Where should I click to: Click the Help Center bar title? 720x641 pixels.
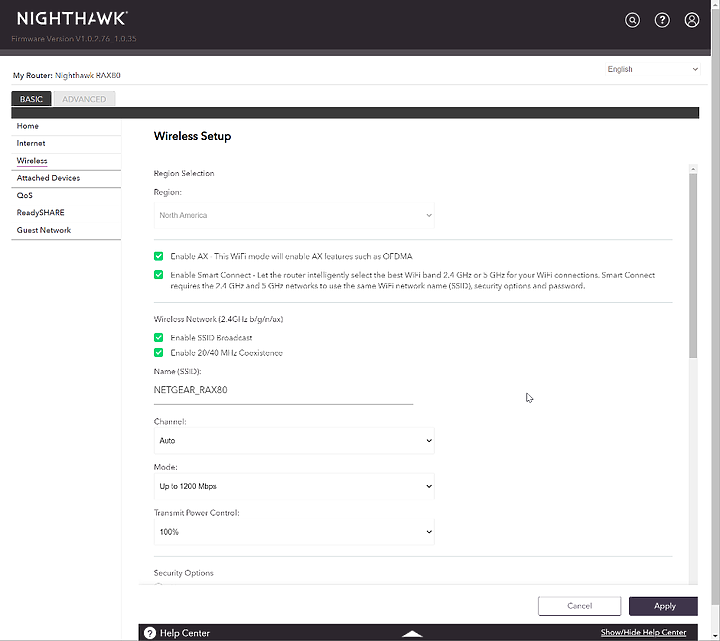[x=185, y=633]
